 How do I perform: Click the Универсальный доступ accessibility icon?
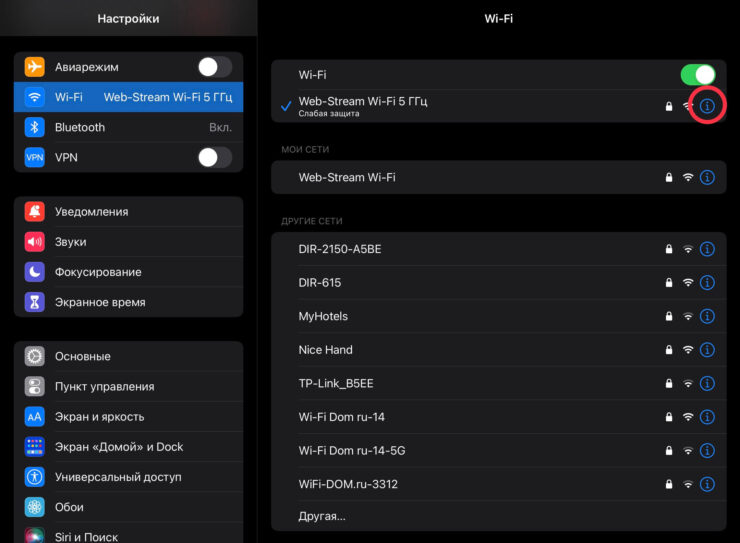[34, 477]
